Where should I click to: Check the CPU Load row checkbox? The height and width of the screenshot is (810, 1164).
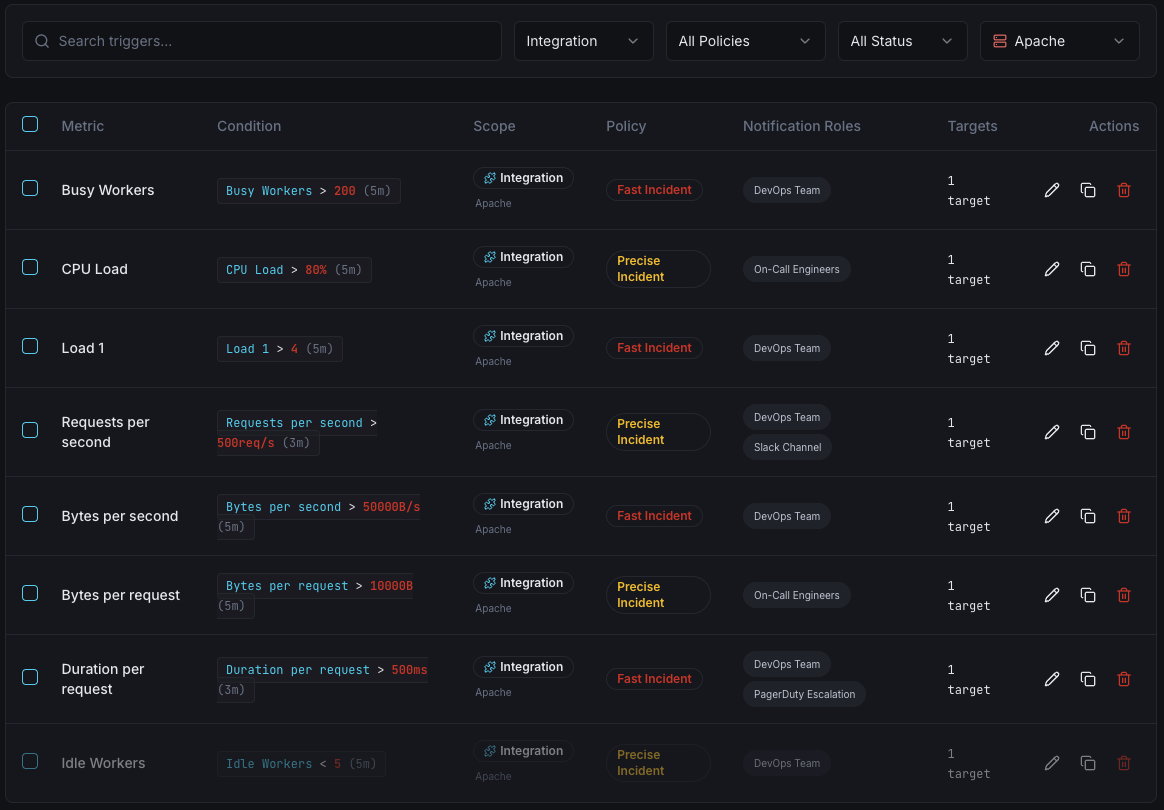[x=30, y=269]
